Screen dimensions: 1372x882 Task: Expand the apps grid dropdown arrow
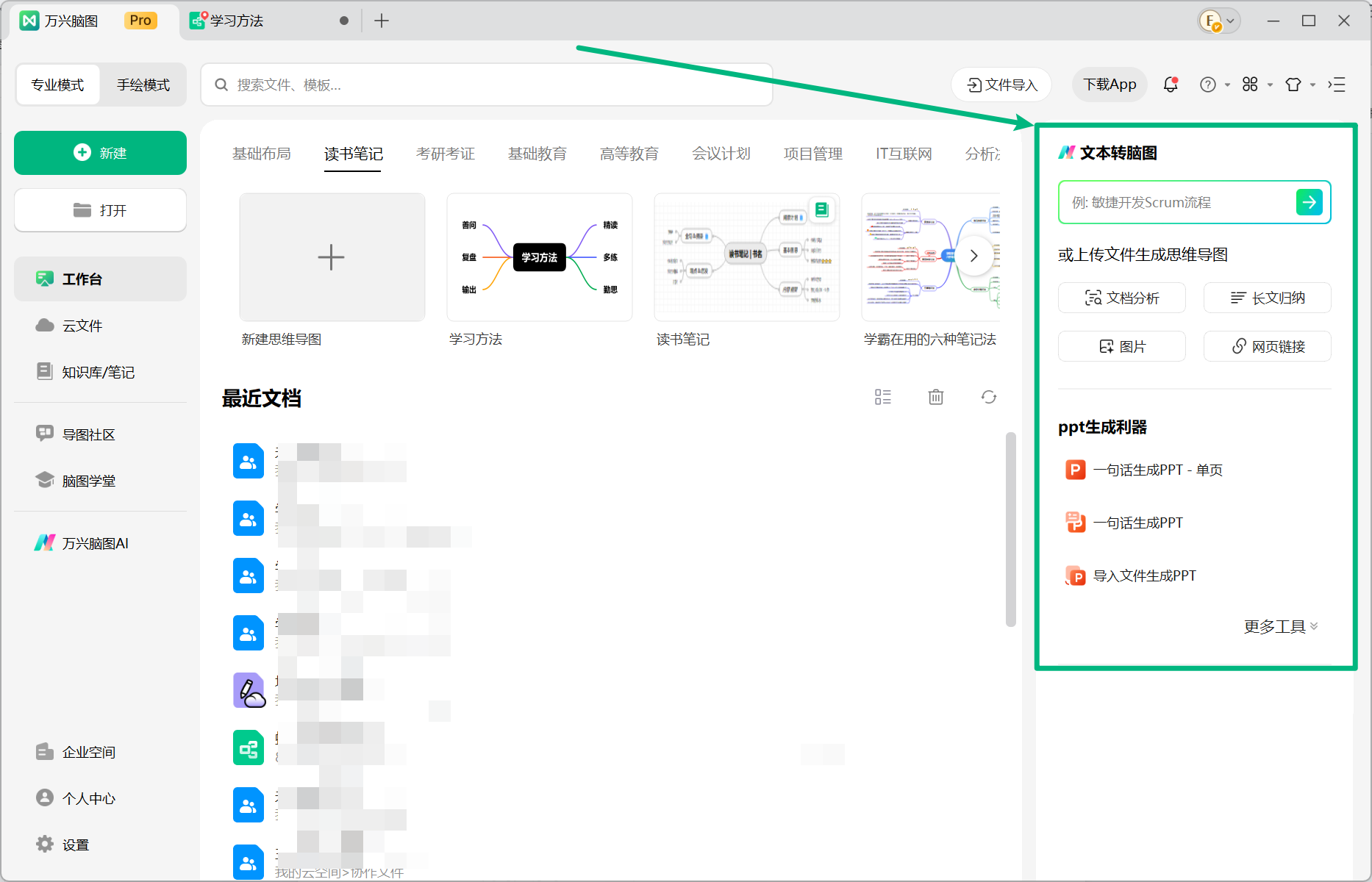coord(1270,85)
